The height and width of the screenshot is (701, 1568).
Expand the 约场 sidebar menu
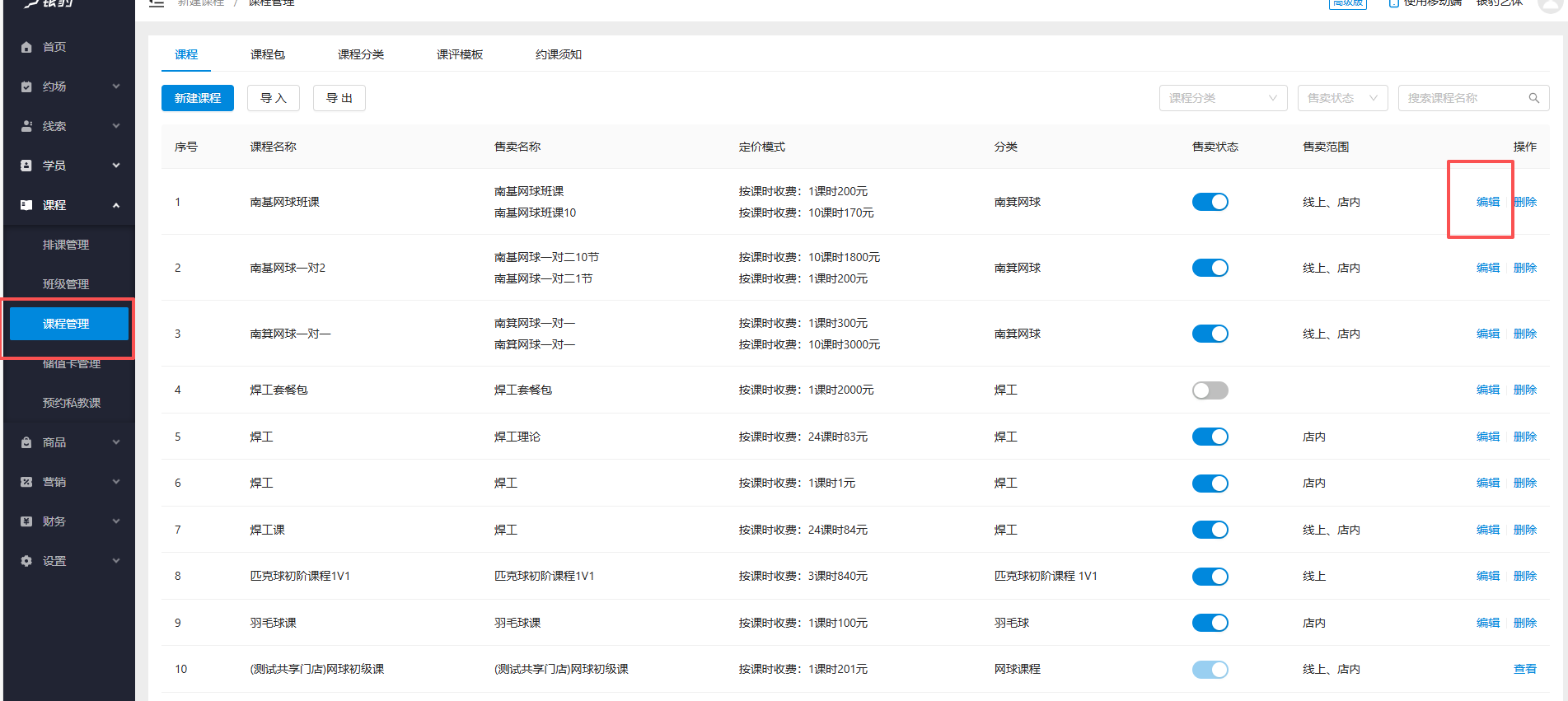pos(116,86)
